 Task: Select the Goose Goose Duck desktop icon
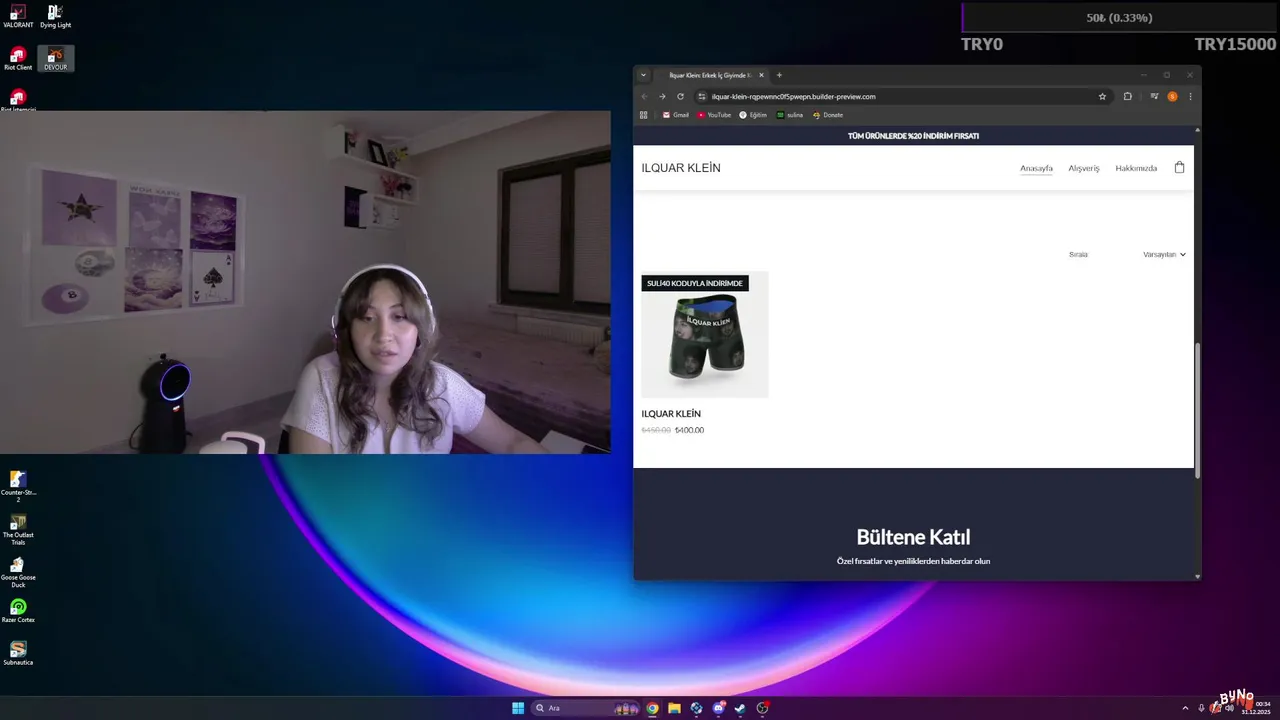(x=18, y=571)
